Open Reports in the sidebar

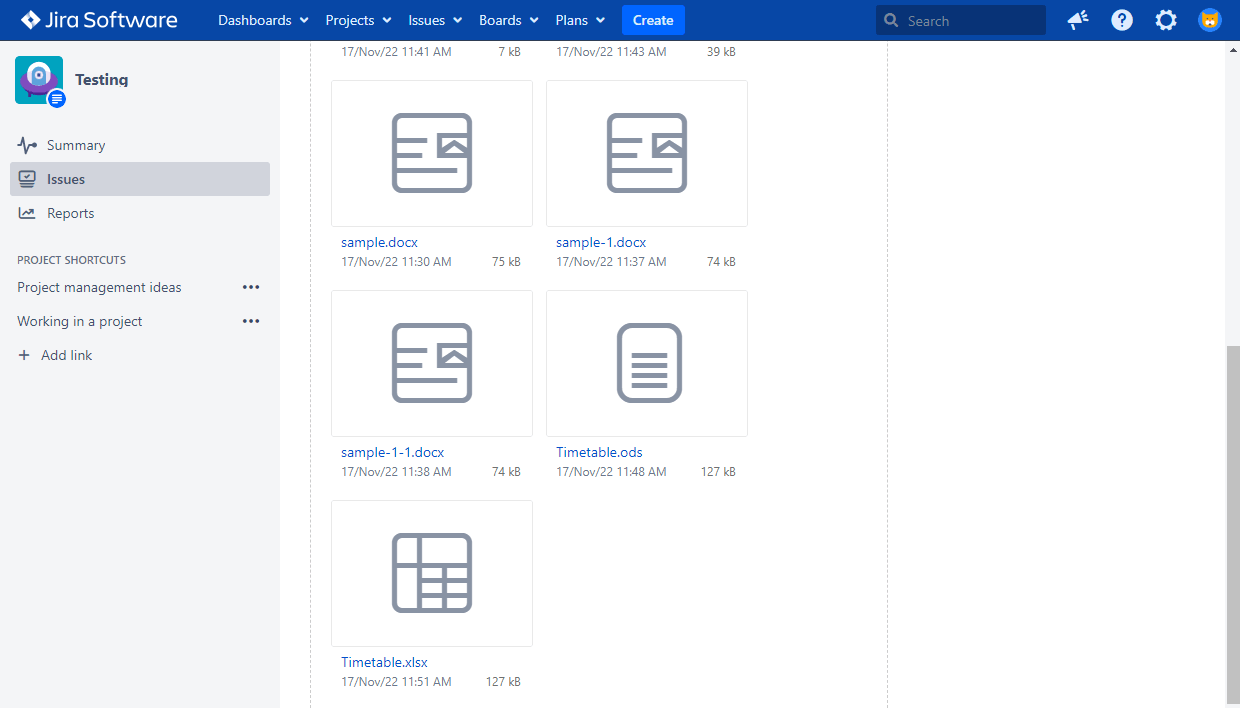pyautogui.click(x=70, y=213)
